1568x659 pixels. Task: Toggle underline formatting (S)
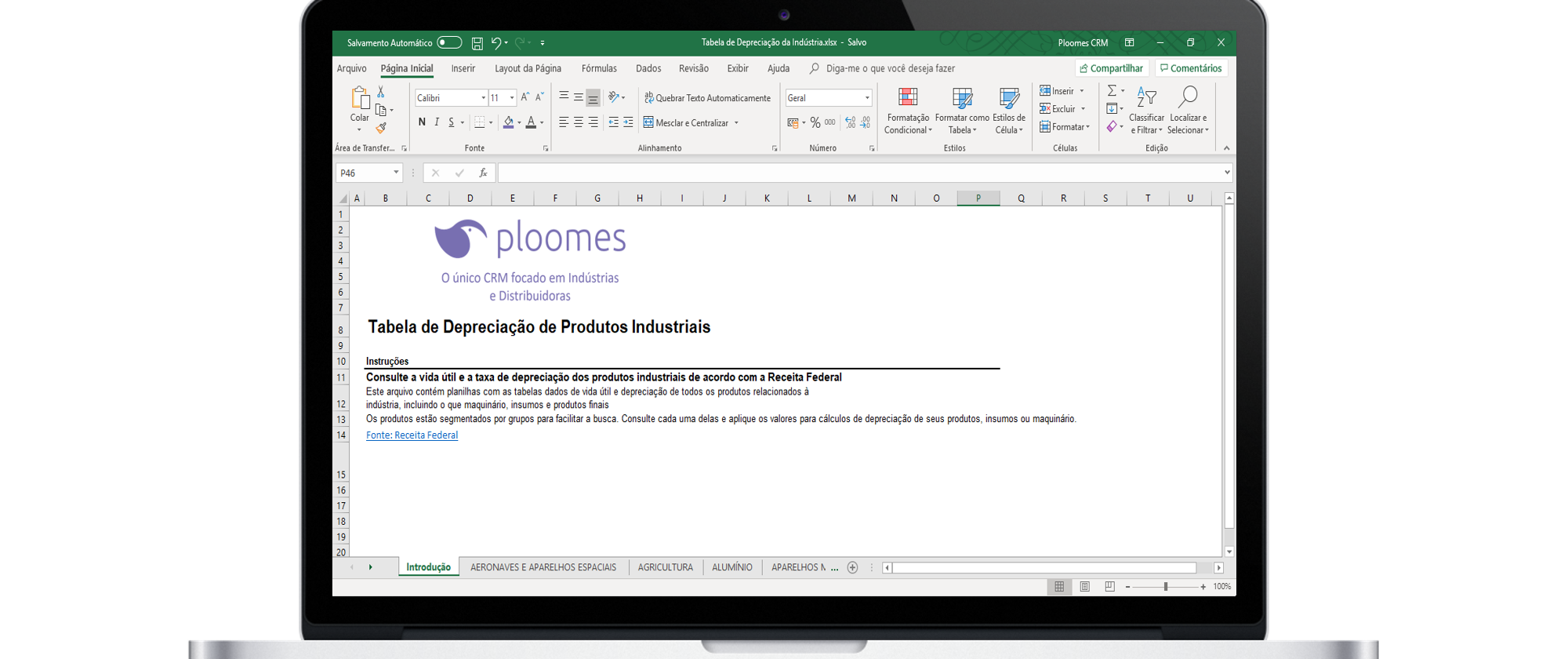coord(451,122)
